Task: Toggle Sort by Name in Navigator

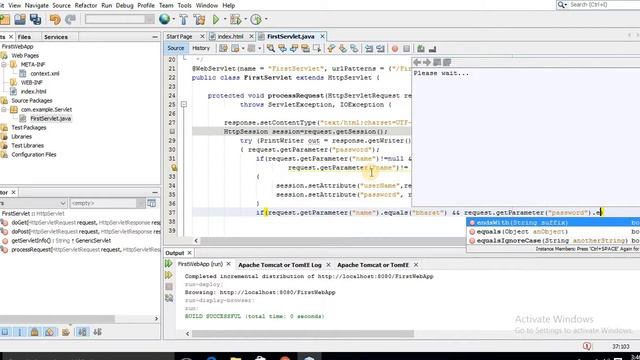Action: [x=82, y=332]
